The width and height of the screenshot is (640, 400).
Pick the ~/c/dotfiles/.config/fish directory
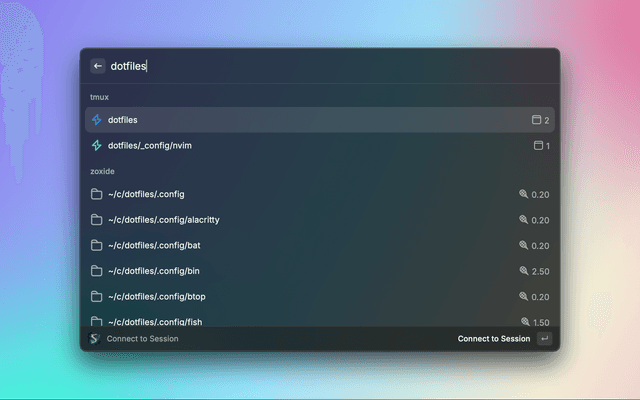300,320
